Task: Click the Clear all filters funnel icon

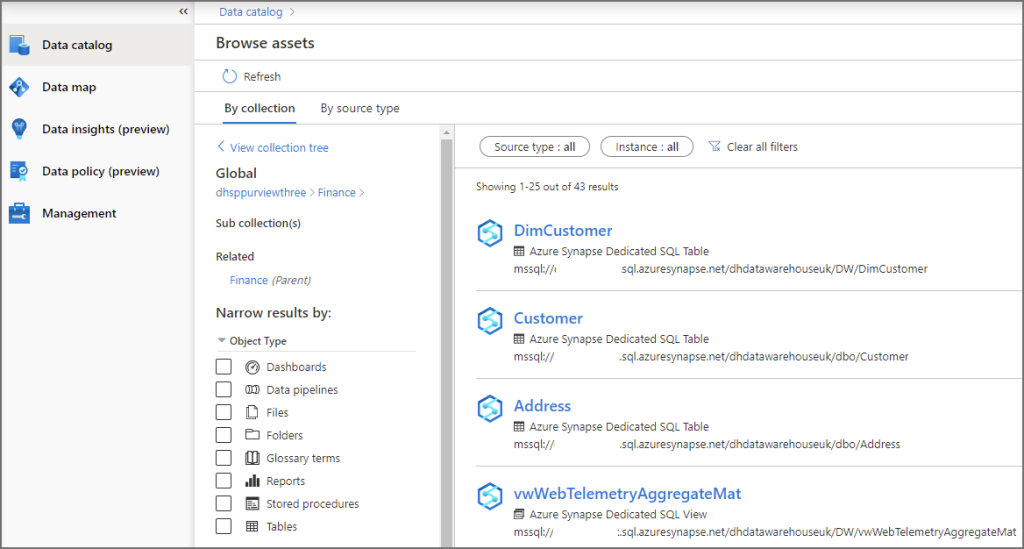Action: pyautogui.click(x=714, y=146)
